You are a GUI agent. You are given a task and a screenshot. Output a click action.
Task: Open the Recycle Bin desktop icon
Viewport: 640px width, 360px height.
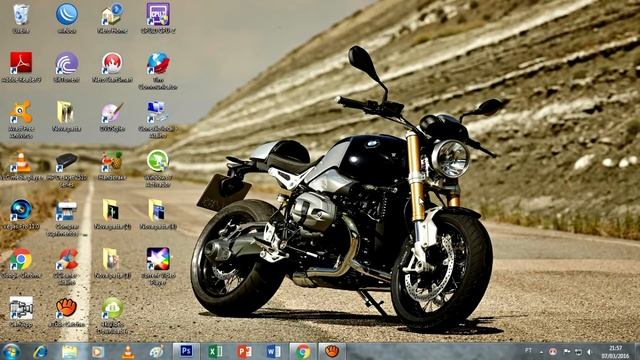pos(21,18)
